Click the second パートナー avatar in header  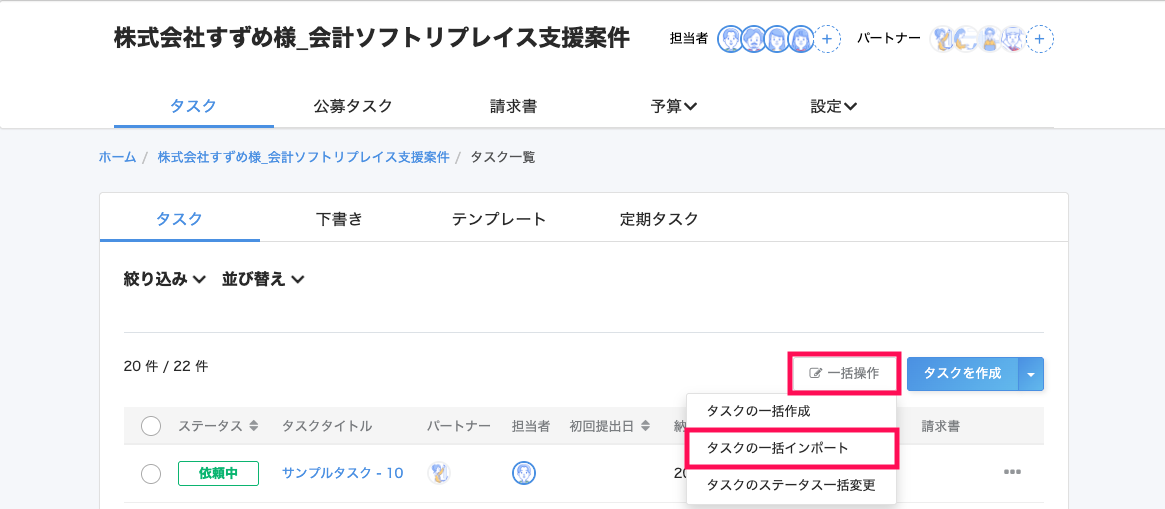[967, 39]
